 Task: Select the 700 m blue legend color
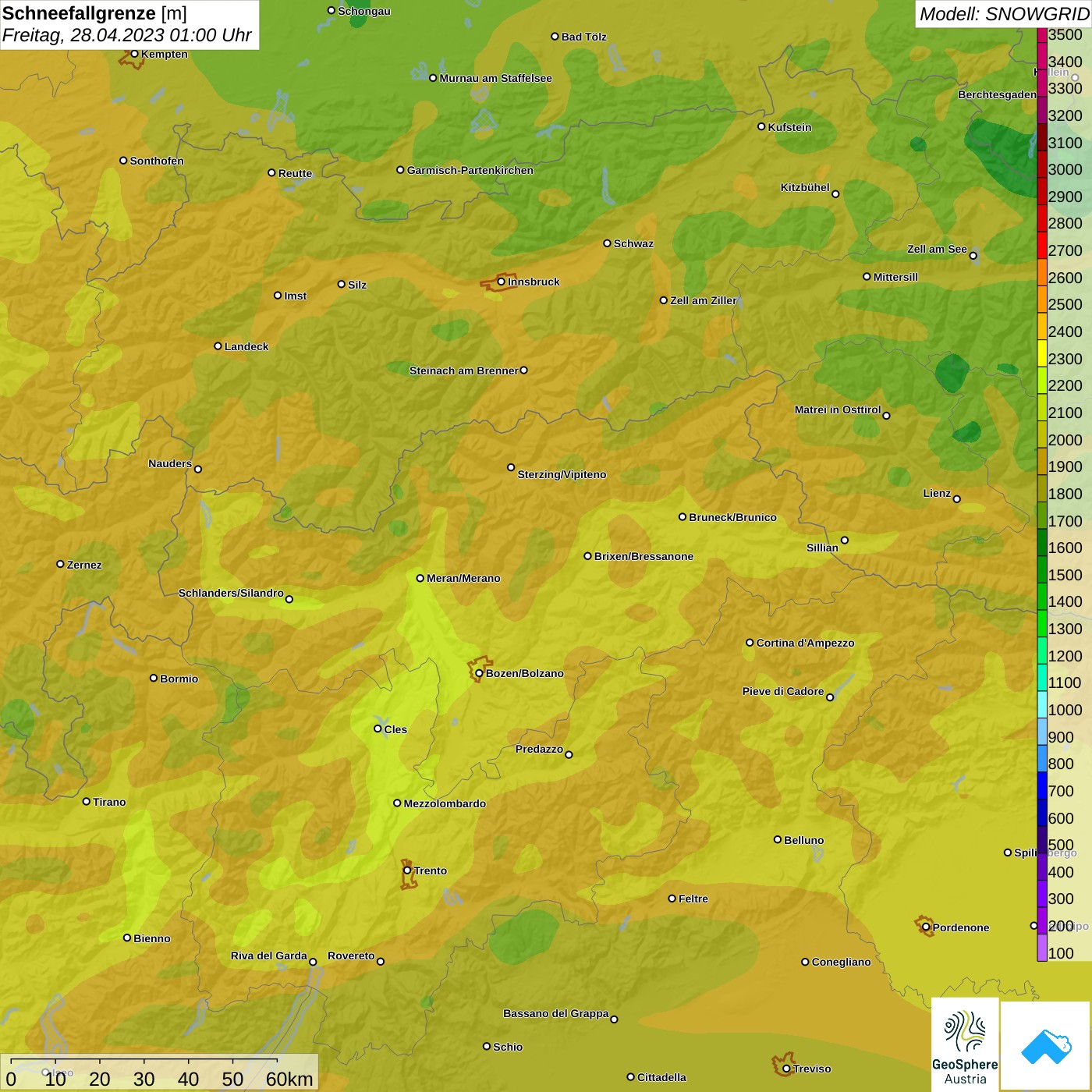coord(1042,785)
